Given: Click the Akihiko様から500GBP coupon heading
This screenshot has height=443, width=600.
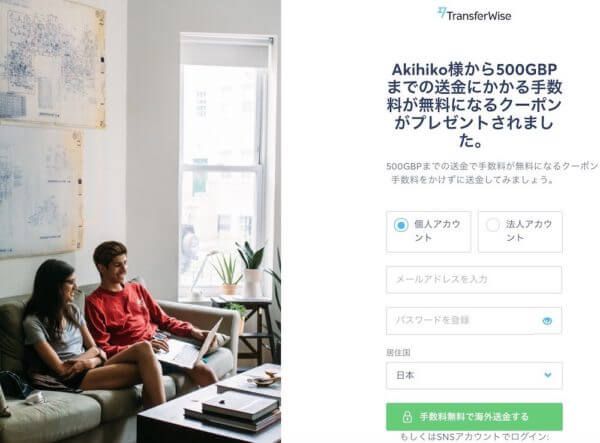Looking at the screenshot, I should point(474,105).
